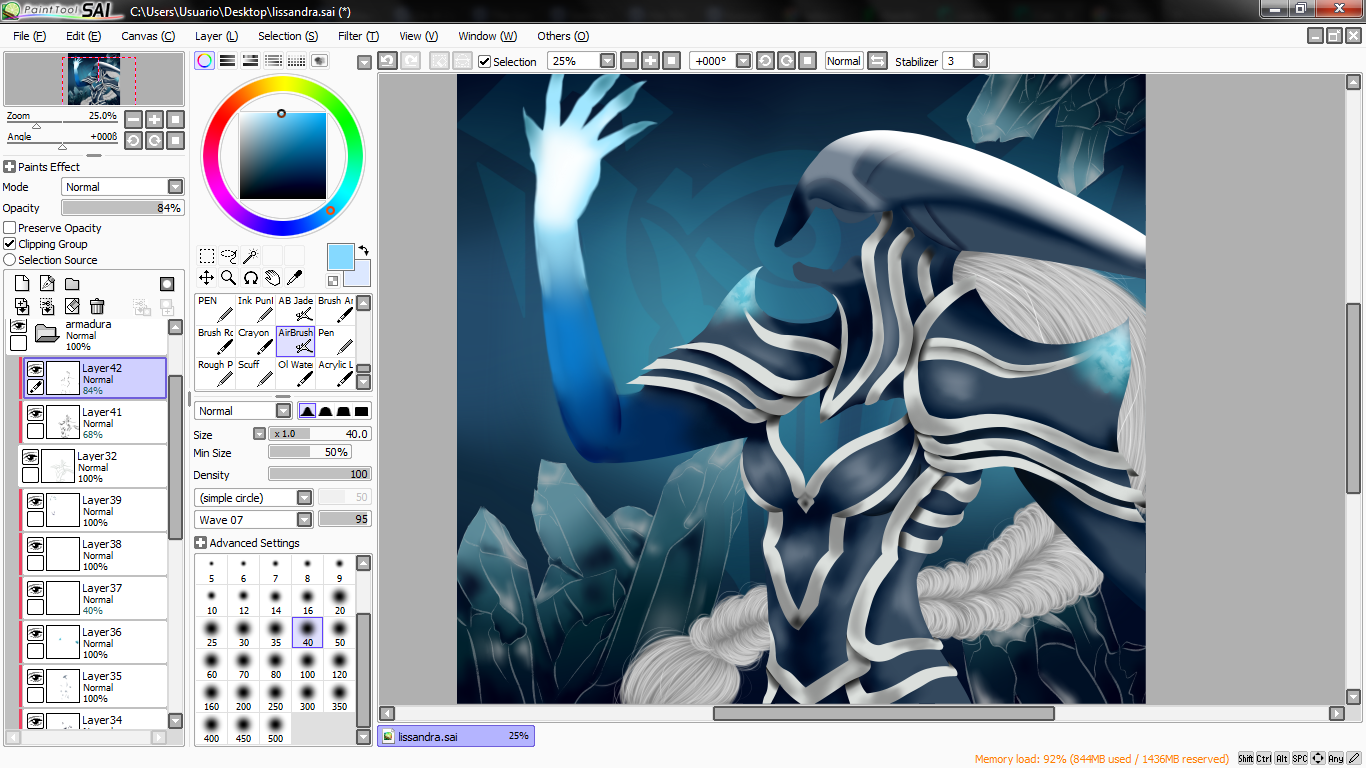Open the layer Mode Normal dropdown
The width and height of the screenshot is (1366, 768).
[x=123, y=187]
